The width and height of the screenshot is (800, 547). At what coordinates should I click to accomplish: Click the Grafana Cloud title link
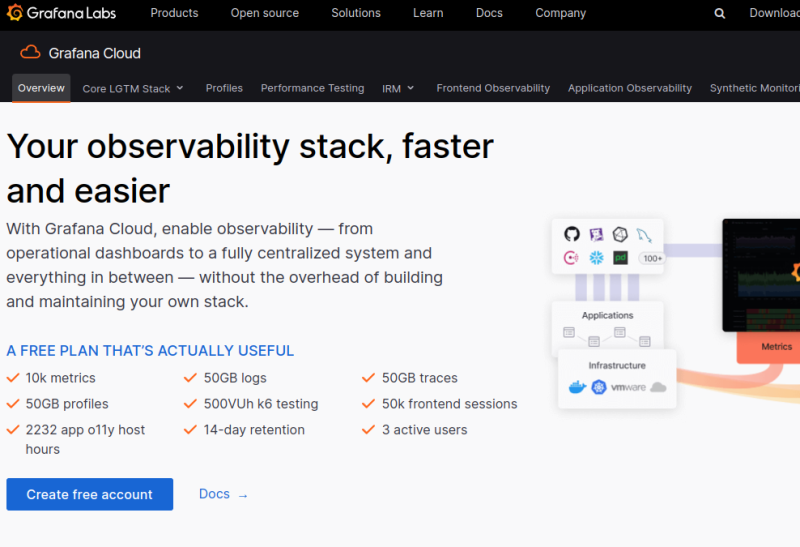(94, 53)
